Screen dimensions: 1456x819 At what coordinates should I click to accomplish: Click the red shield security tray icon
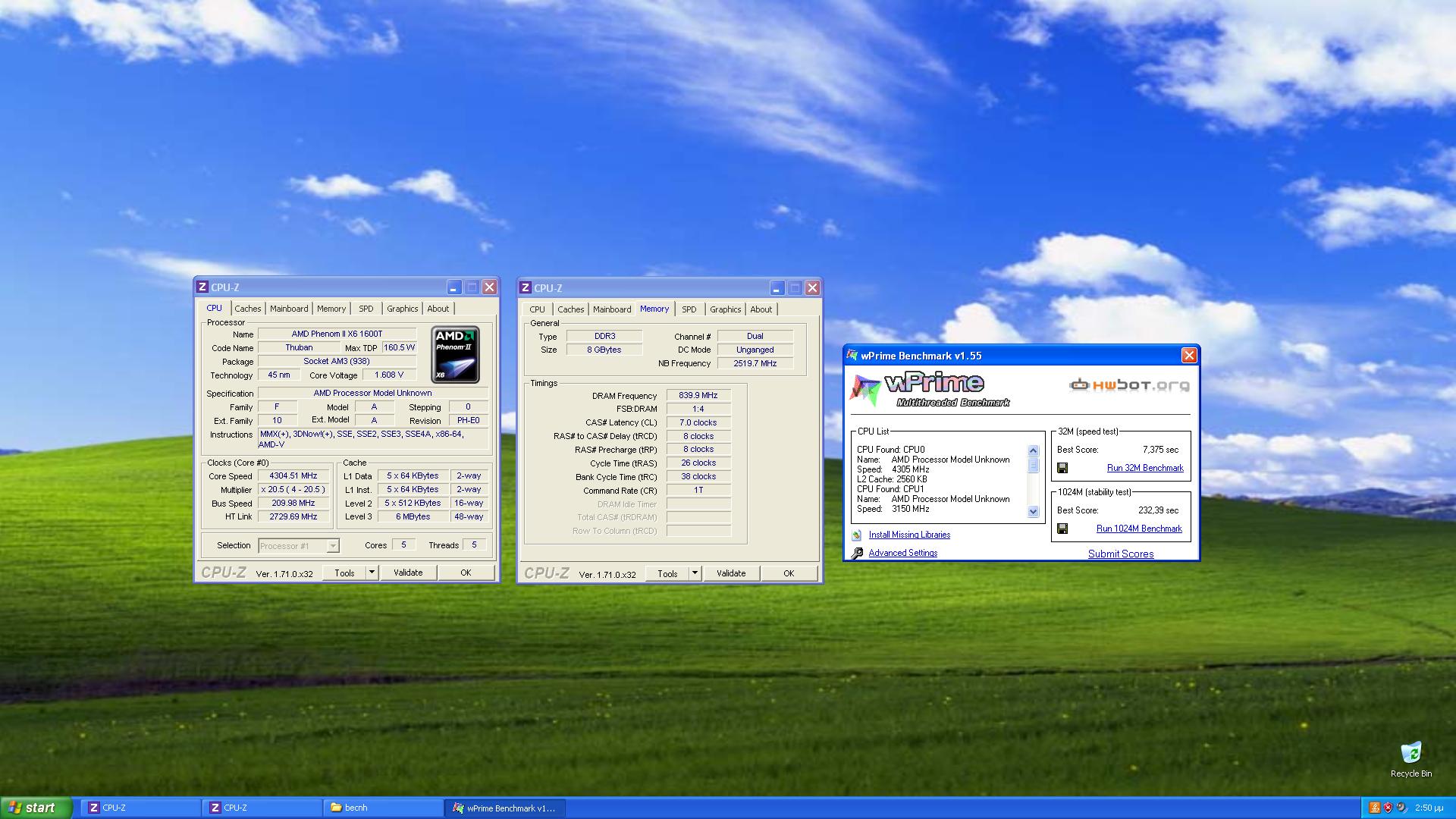1388,808
